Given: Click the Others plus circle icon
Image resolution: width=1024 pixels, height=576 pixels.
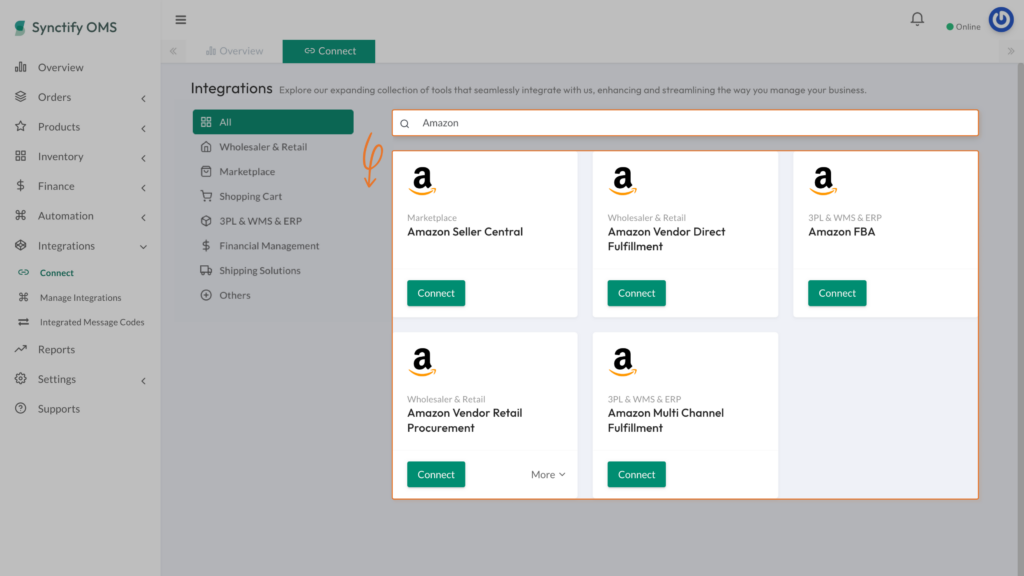Looking at the screenshot, I should [x=206, y=295].
